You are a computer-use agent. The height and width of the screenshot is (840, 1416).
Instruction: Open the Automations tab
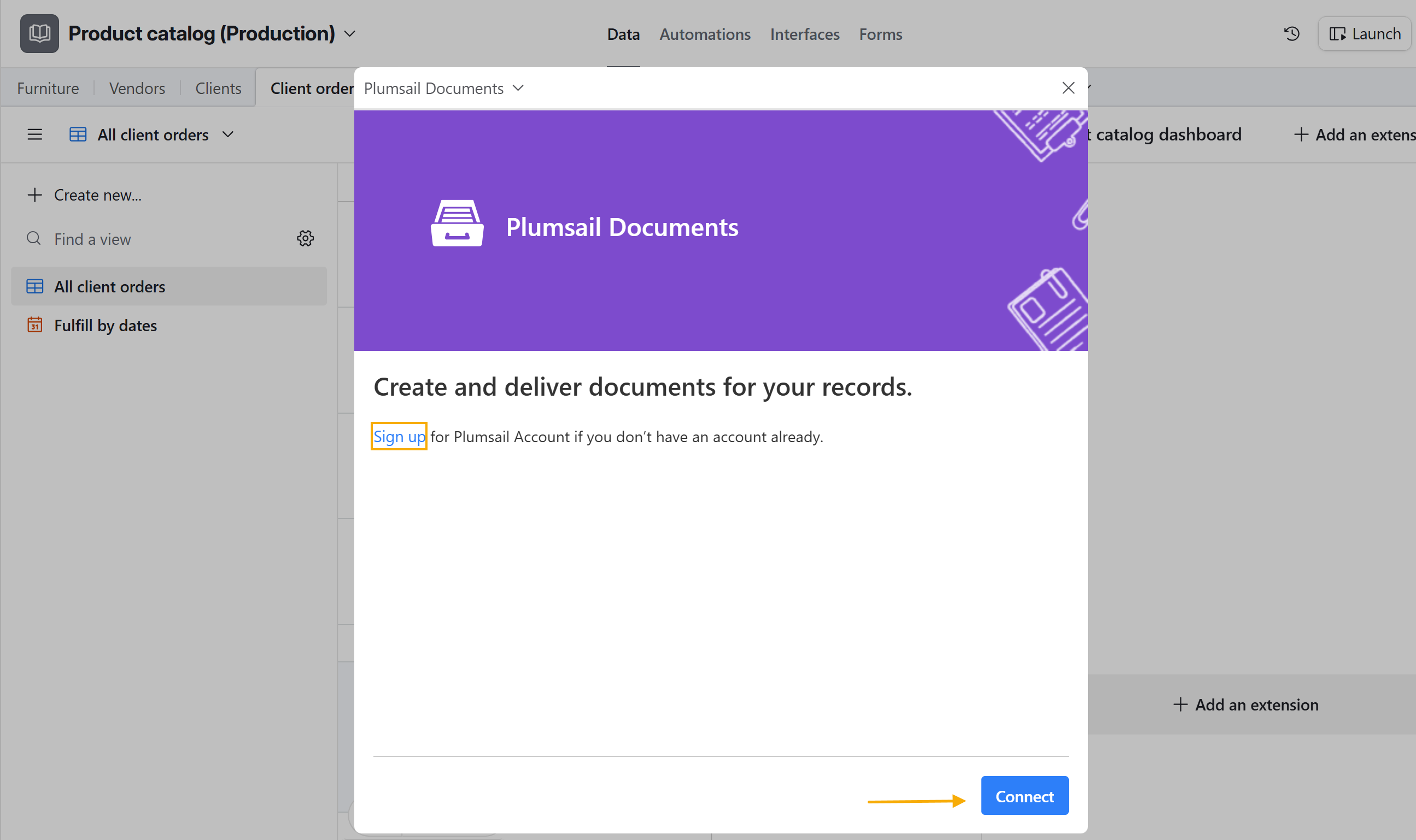pos(705,34)
